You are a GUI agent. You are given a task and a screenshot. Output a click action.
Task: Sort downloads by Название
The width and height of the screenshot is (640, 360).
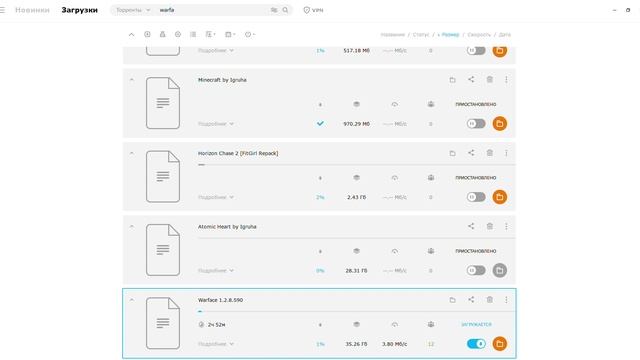393,35
